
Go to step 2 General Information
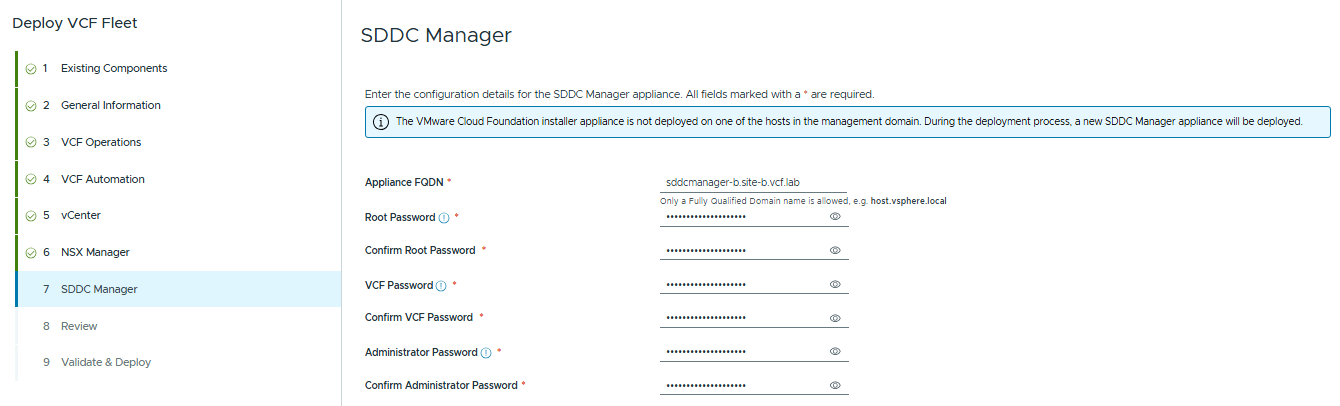tap(110, 105)
